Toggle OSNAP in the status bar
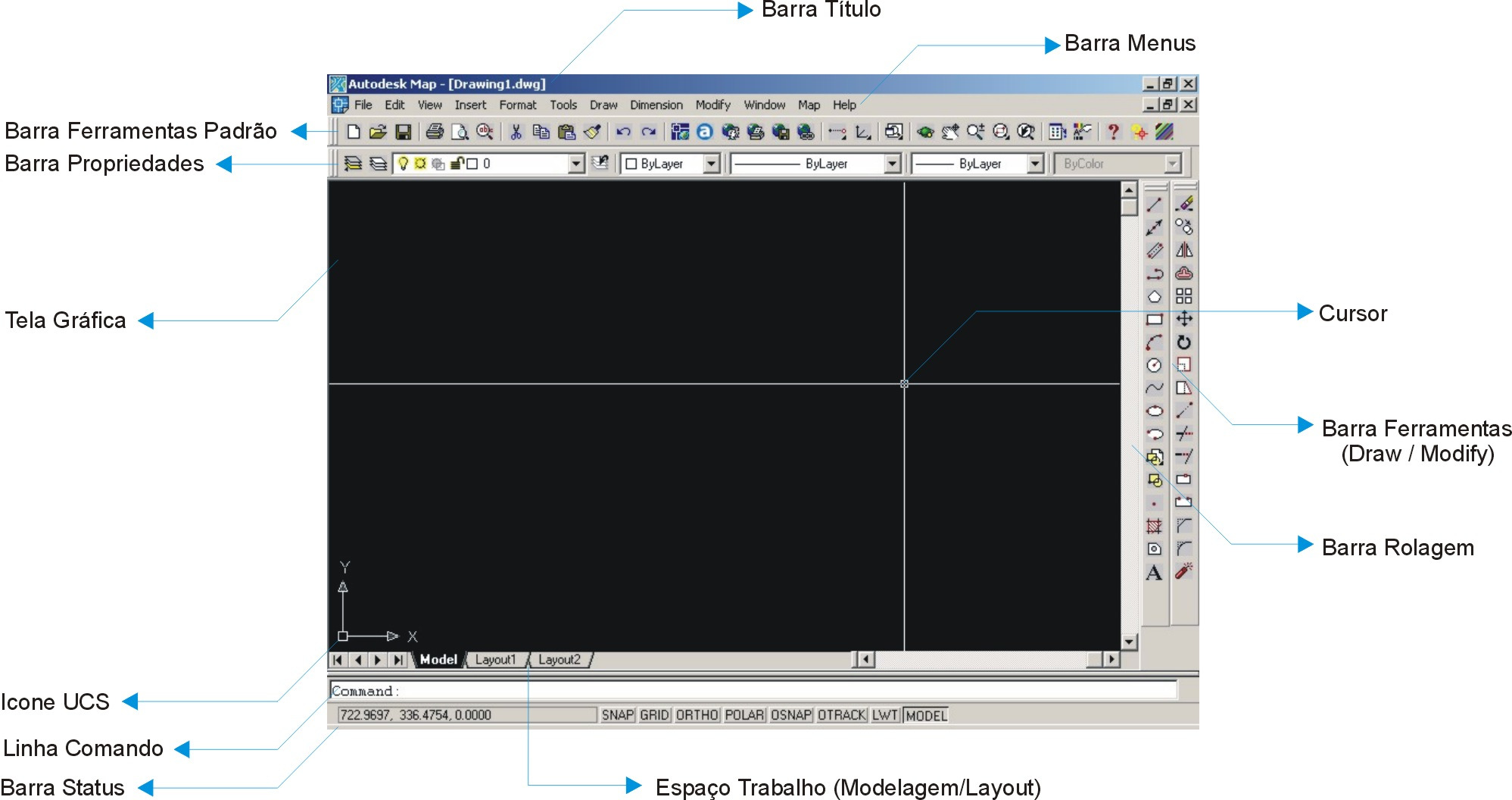1512x800 pixels. click(791, 715)
